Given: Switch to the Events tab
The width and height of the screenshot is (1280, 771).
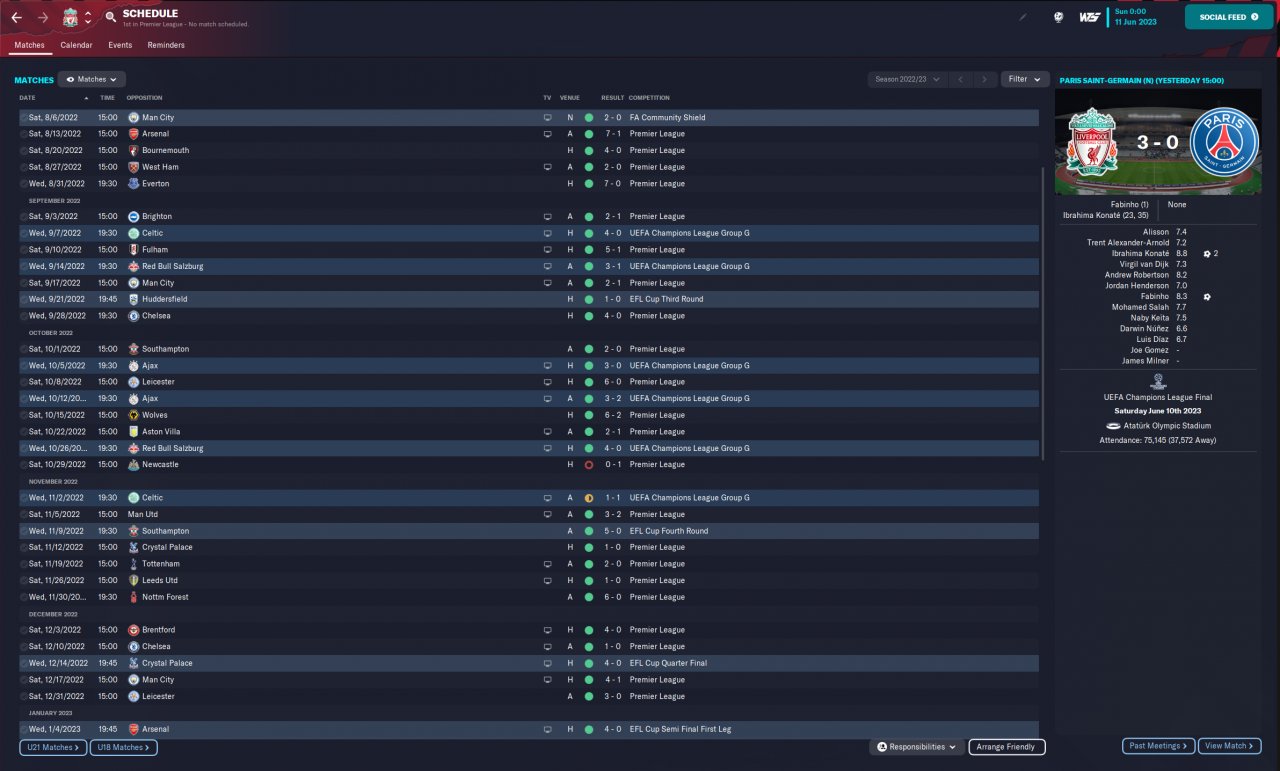Looking at the screenshot, I should tap(120, 46).
